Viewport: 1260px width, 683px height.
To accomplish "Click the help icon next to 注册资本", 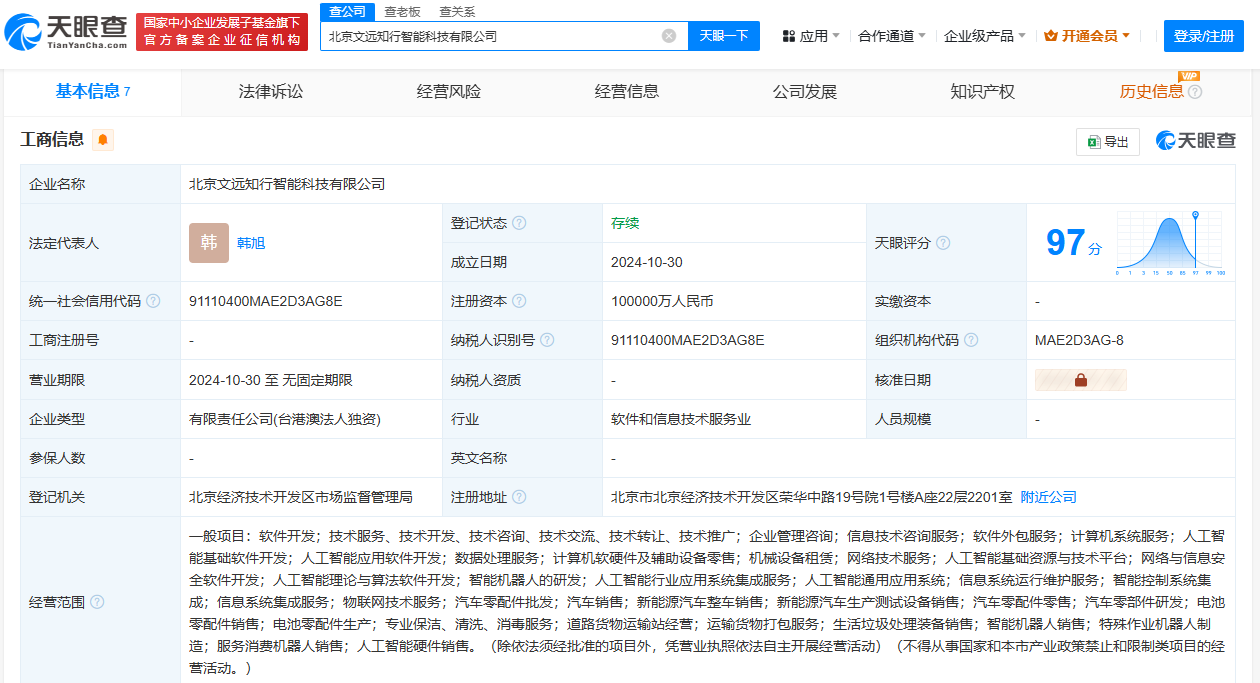I will click(x=519, y=301).
